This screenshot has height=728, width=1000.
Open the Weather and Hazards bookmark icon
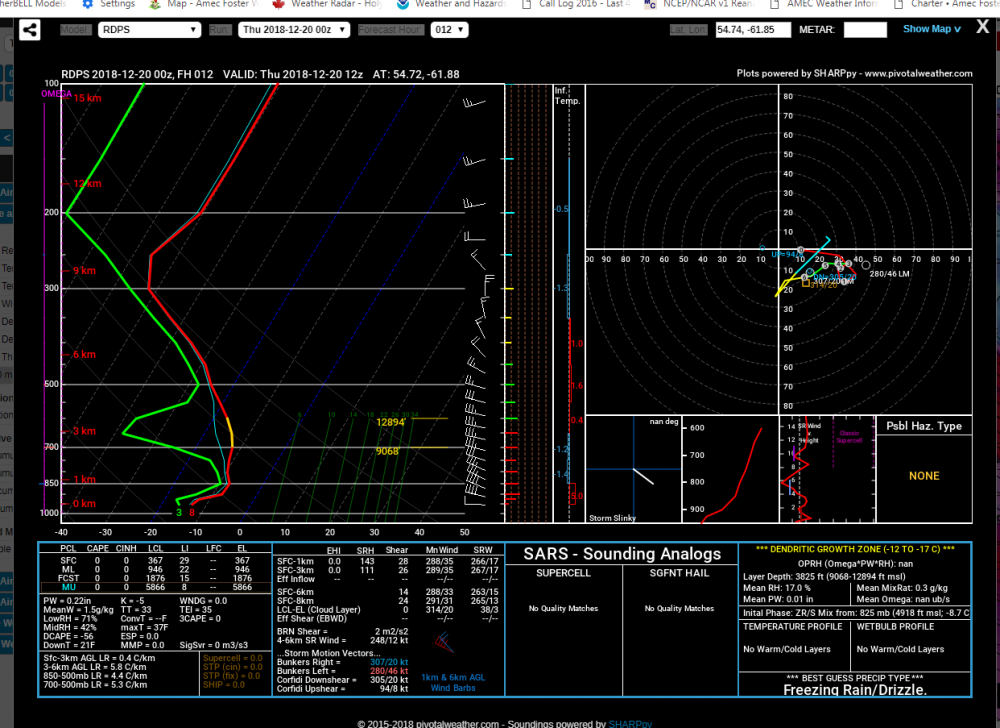(402, 4)
